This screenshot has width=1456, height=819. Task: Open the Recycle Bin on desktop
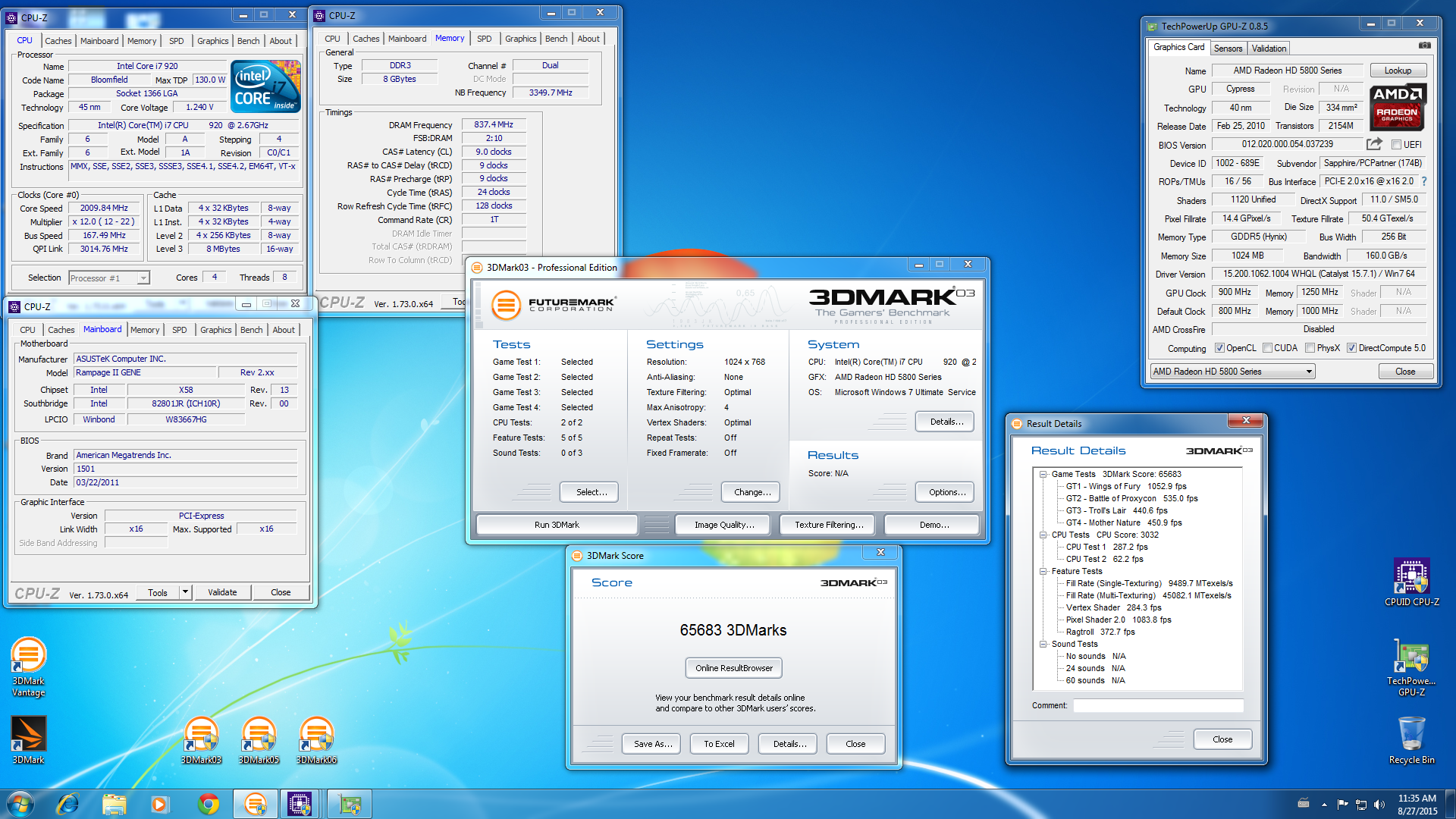(x=1411, y=740)
